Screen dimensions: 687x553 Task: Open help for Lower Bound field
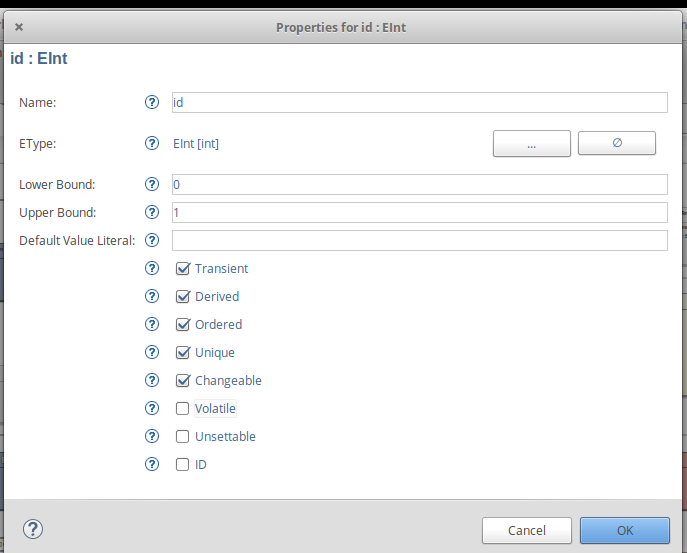(152, 184)
